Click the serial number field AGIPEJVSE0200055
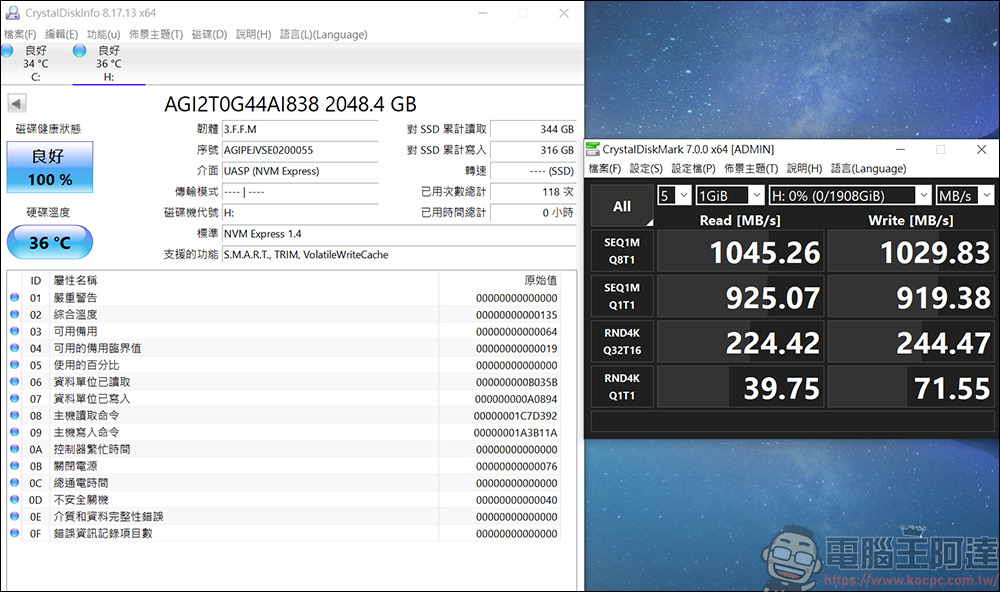The image size is (1000, 592). 300,151
